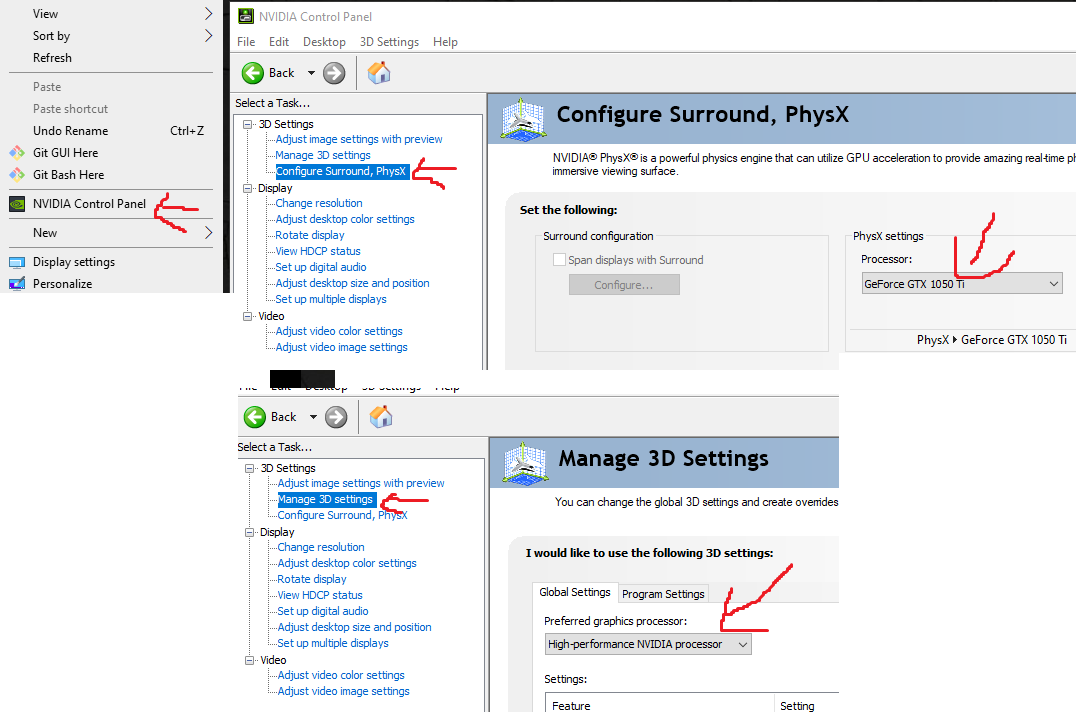
Task: Open Back history dropdown arrow in top panel
Action: (x=311, y=73)
